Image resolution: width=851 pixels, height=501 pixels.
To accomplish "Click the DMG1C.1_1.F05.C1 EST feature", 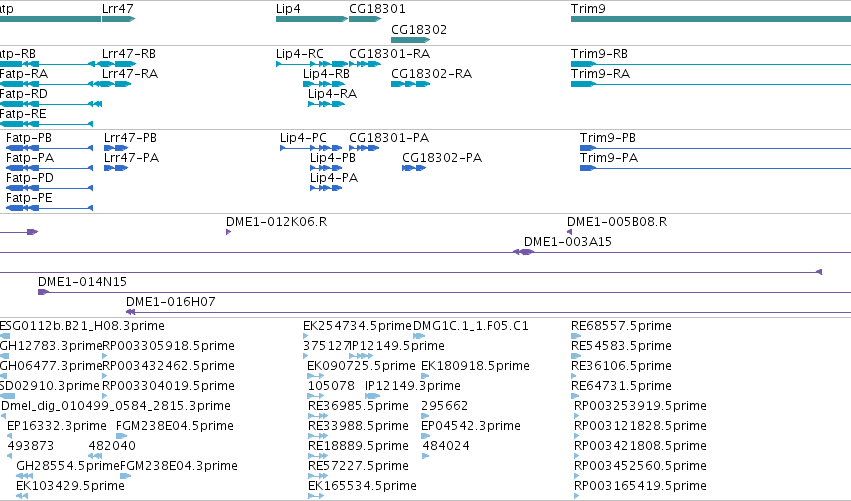I will (x=419, y=337).
